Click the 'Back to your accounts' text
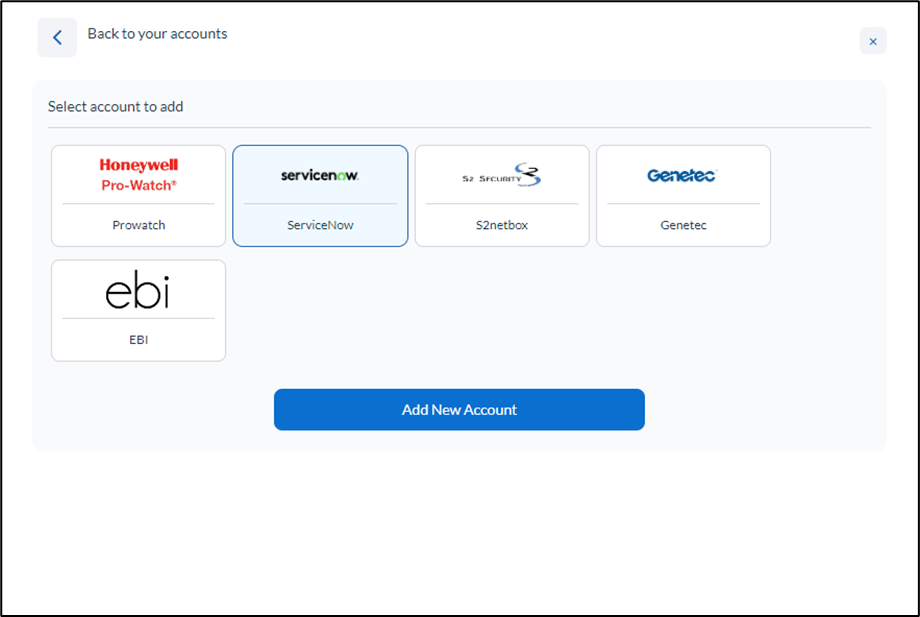920x617 pixels. click(x=157, y=34)
